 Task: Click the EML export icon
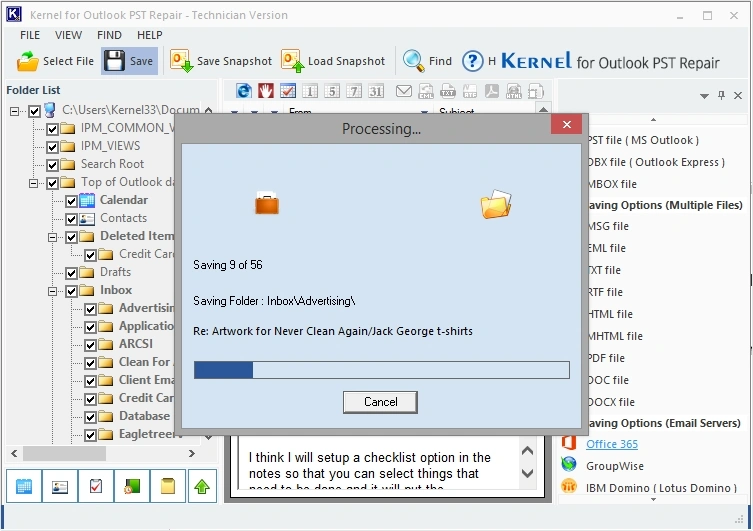(x=425, y=91)
